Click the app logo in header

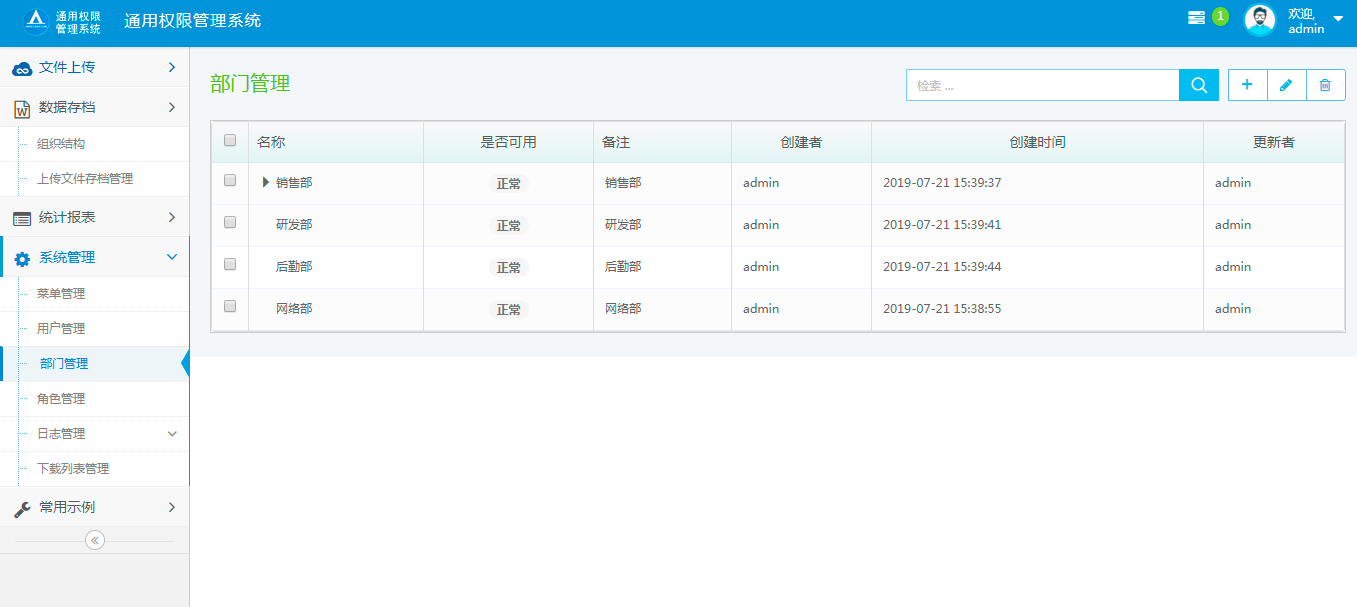point(62,21)
